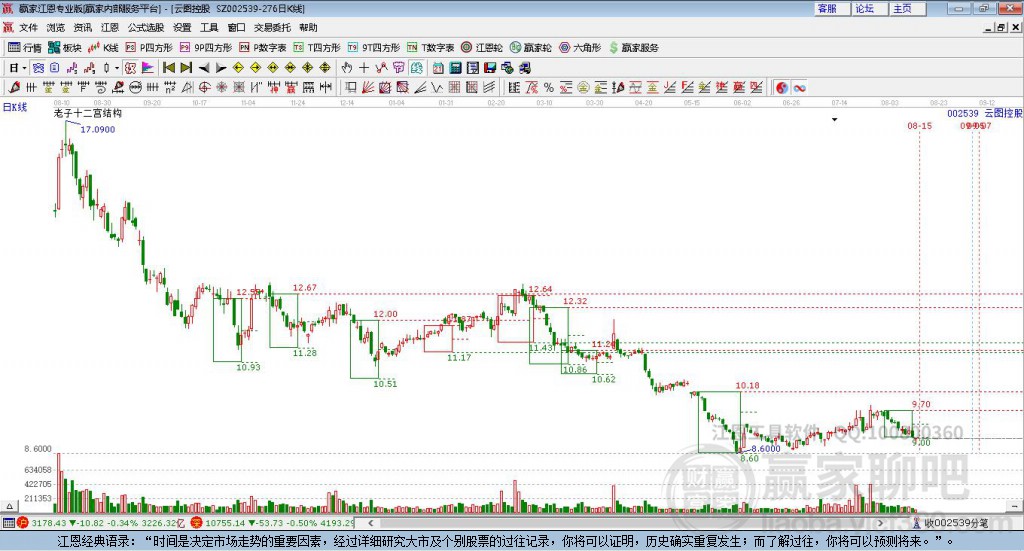Open the P四方形 tool
Image resolution: width=1024 pixels, height=551 pixels.
point(149,48)
